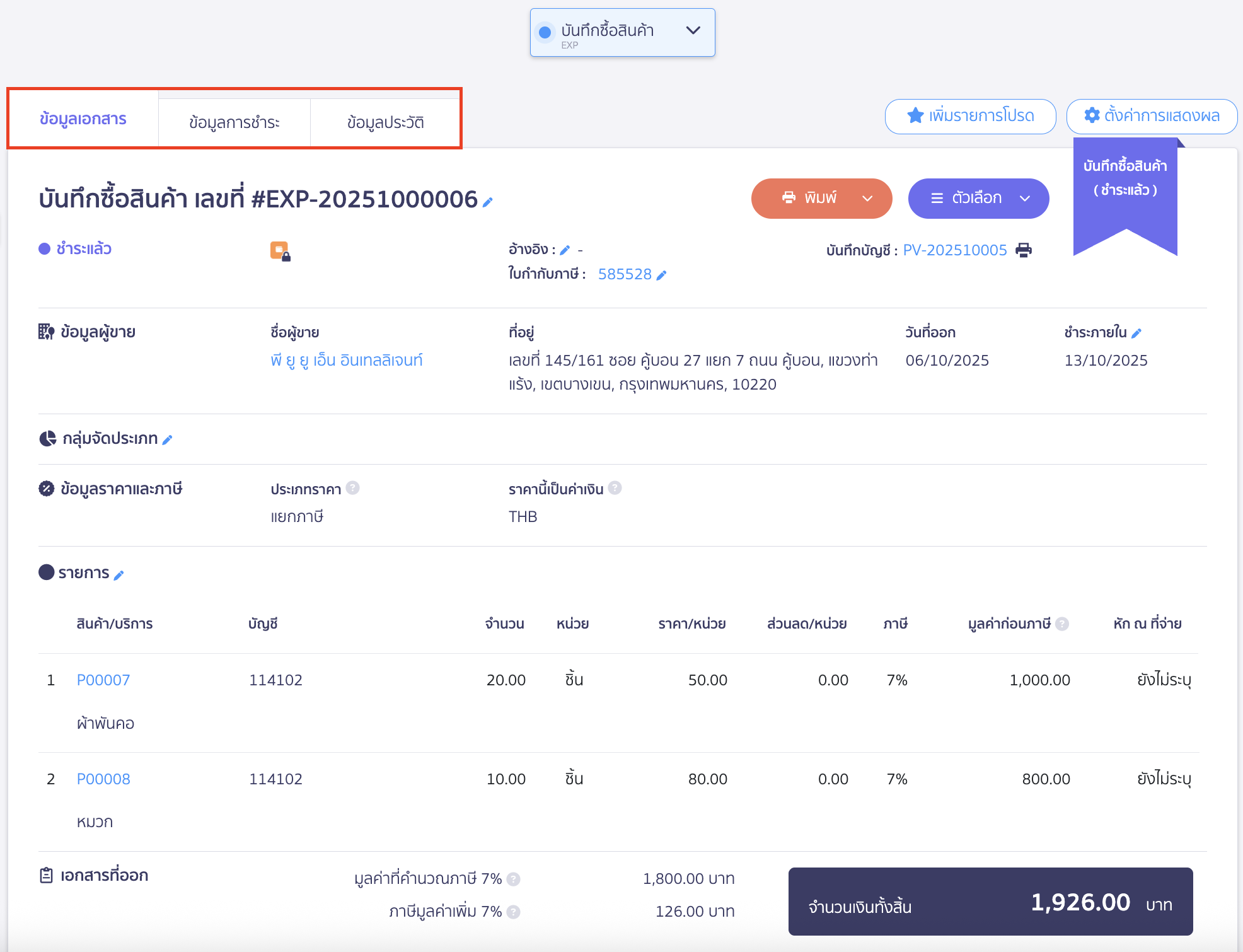Print journal entry PV-202510005 printer icon
Screen dimensions: 1243x952
tap(1024, 250)
